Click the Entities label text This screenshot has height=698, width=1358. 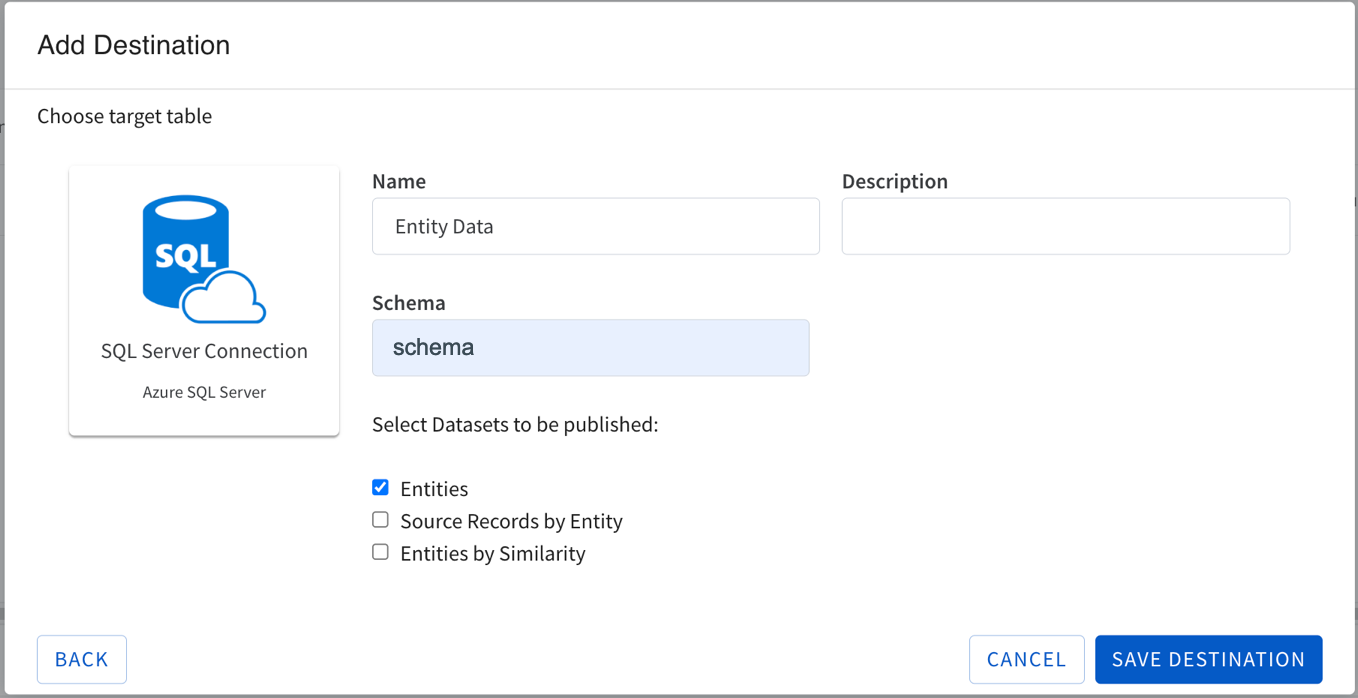click(x=434, y=489)
